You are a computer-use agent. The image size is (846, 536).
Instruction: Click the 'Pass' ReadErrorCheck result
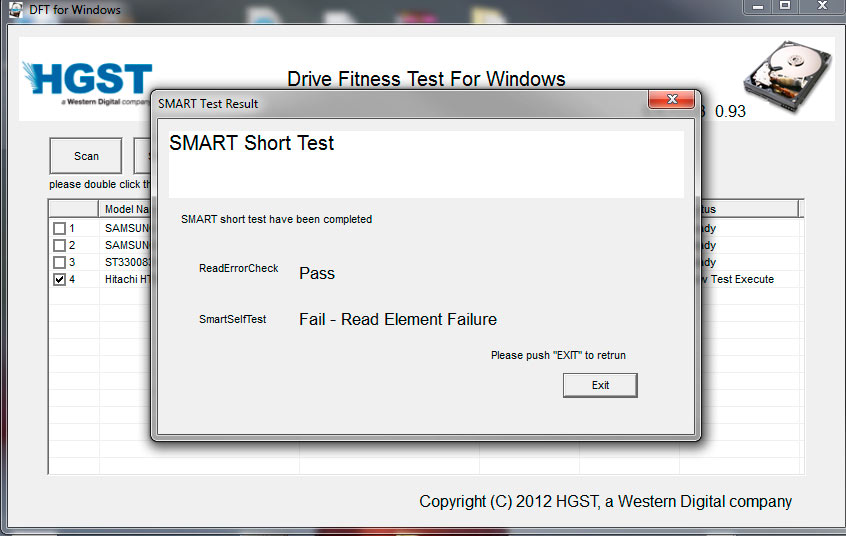coord(317,273)
